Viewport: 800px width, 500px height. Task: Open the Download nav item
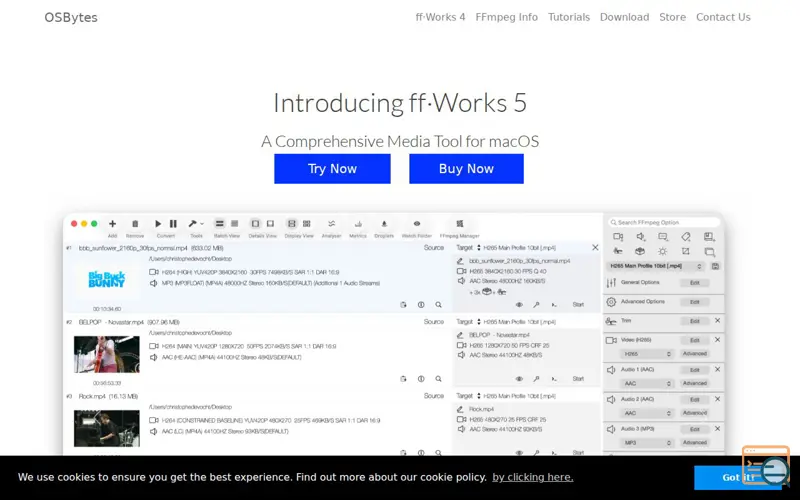(x=624, y=17)
